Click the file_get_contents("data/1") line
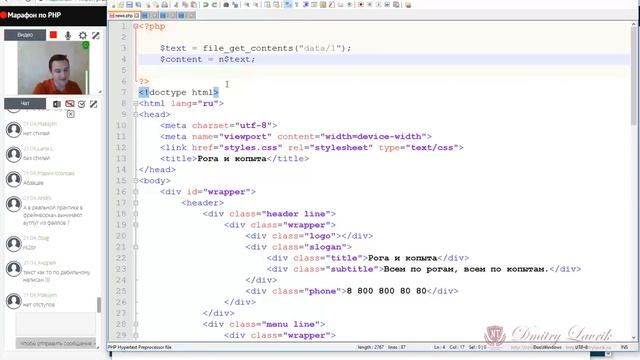Viewport: 640px width, 360px height. point(255,49)
